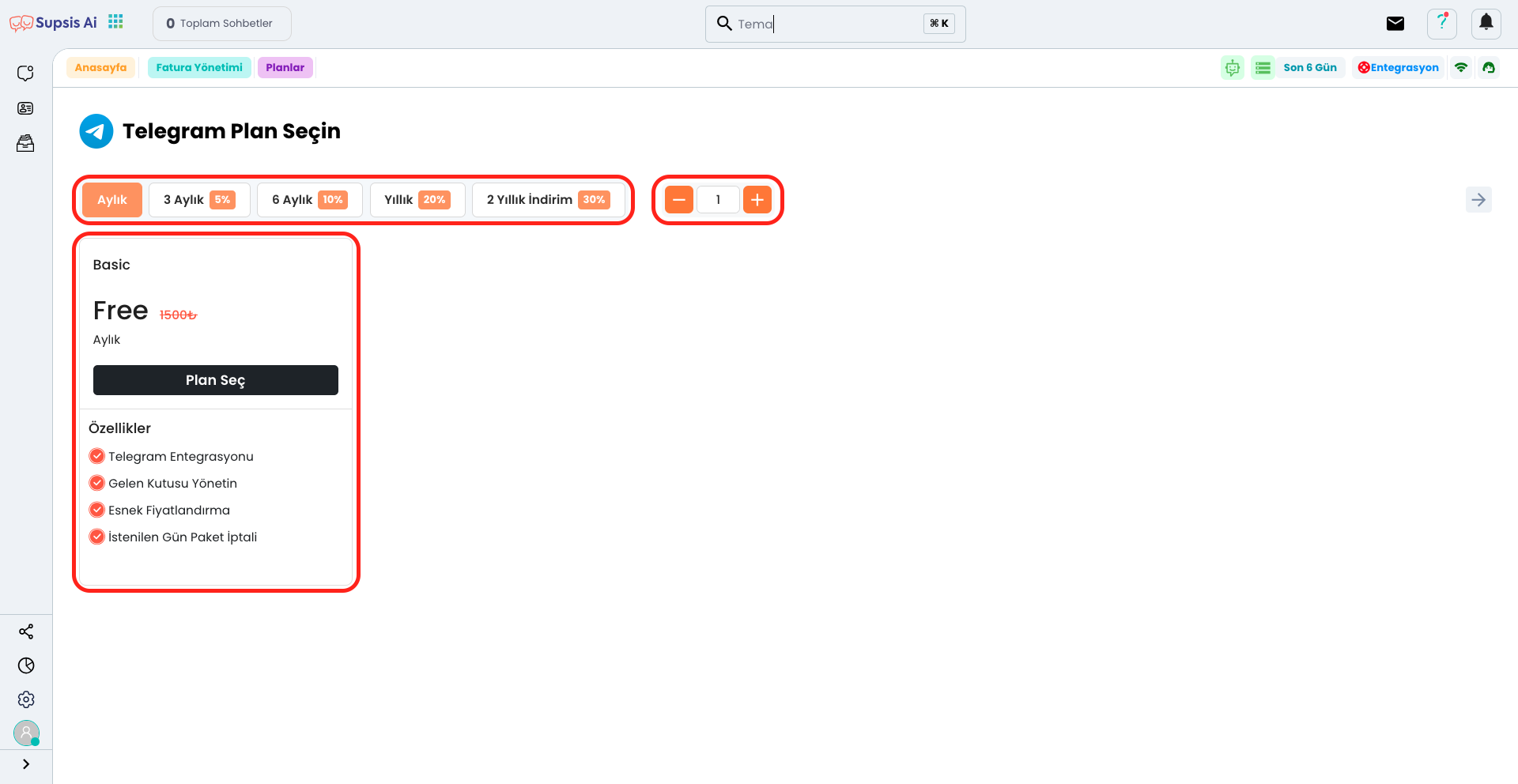
Task: Click the Supsis Ai logo
Action: point(53,23)
